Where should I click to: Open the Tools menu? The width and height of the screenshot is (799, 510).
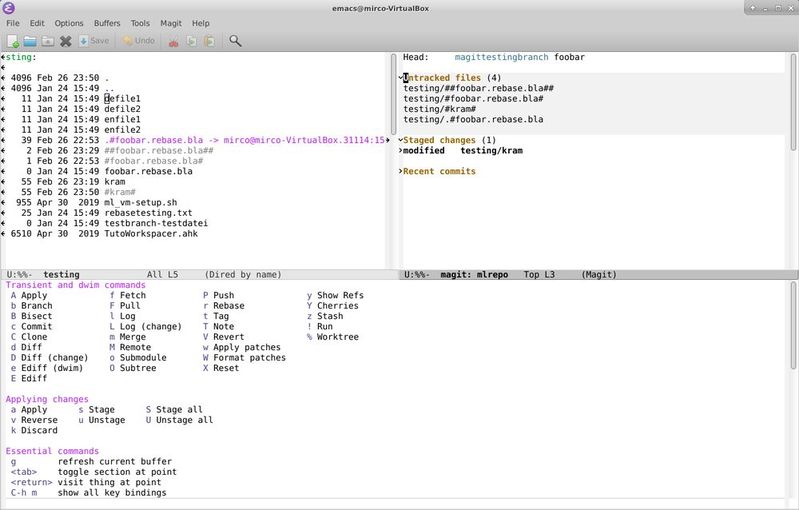[140, 23]
